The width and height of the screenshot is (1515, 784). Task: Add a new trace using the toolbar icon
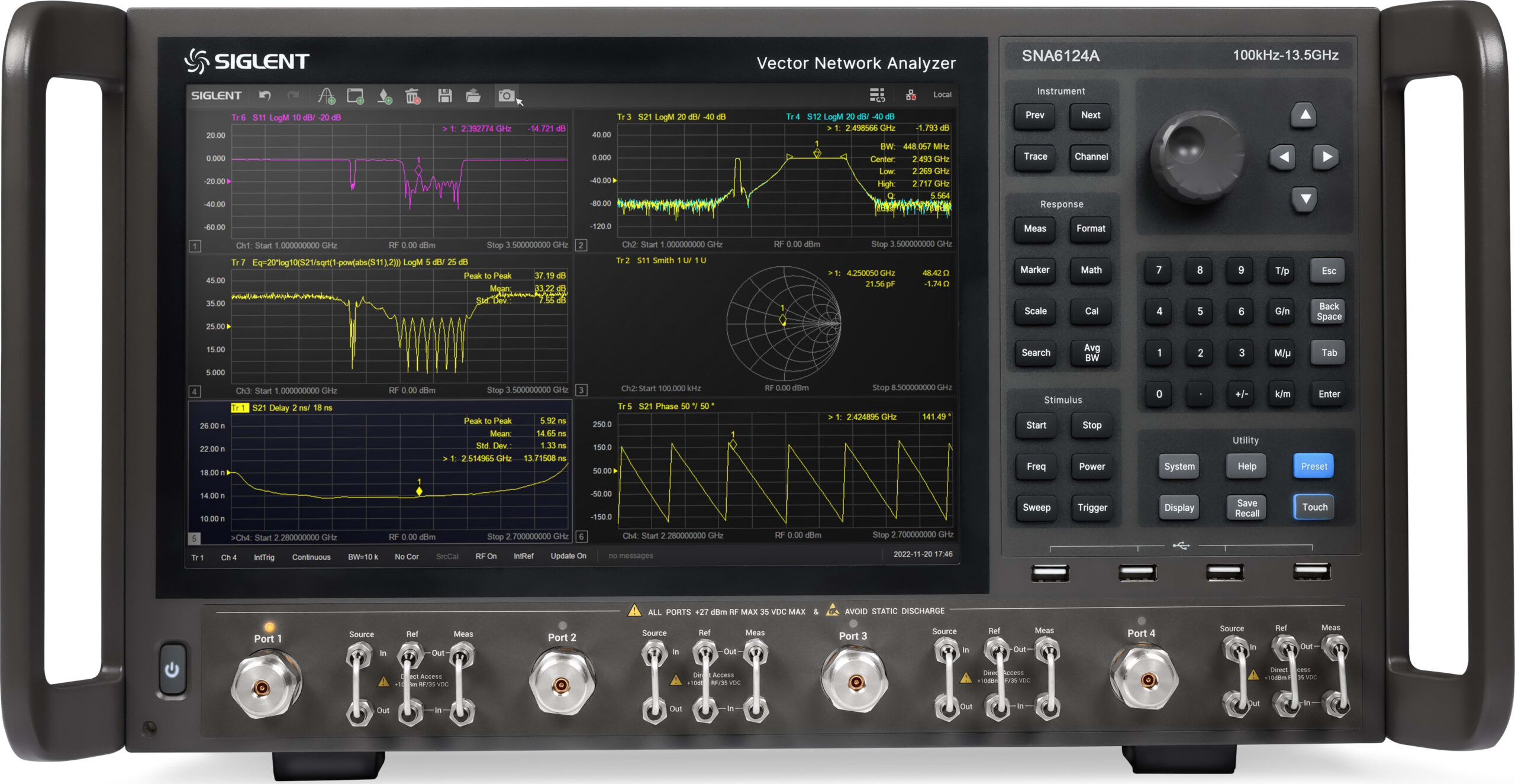tap(326, 95)
